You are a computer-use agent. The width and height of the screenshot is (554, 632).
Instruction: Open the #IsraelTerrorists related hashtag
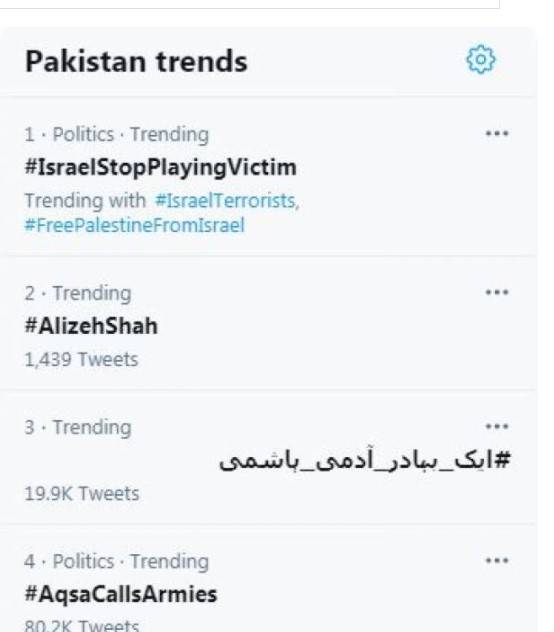[227, 201]
